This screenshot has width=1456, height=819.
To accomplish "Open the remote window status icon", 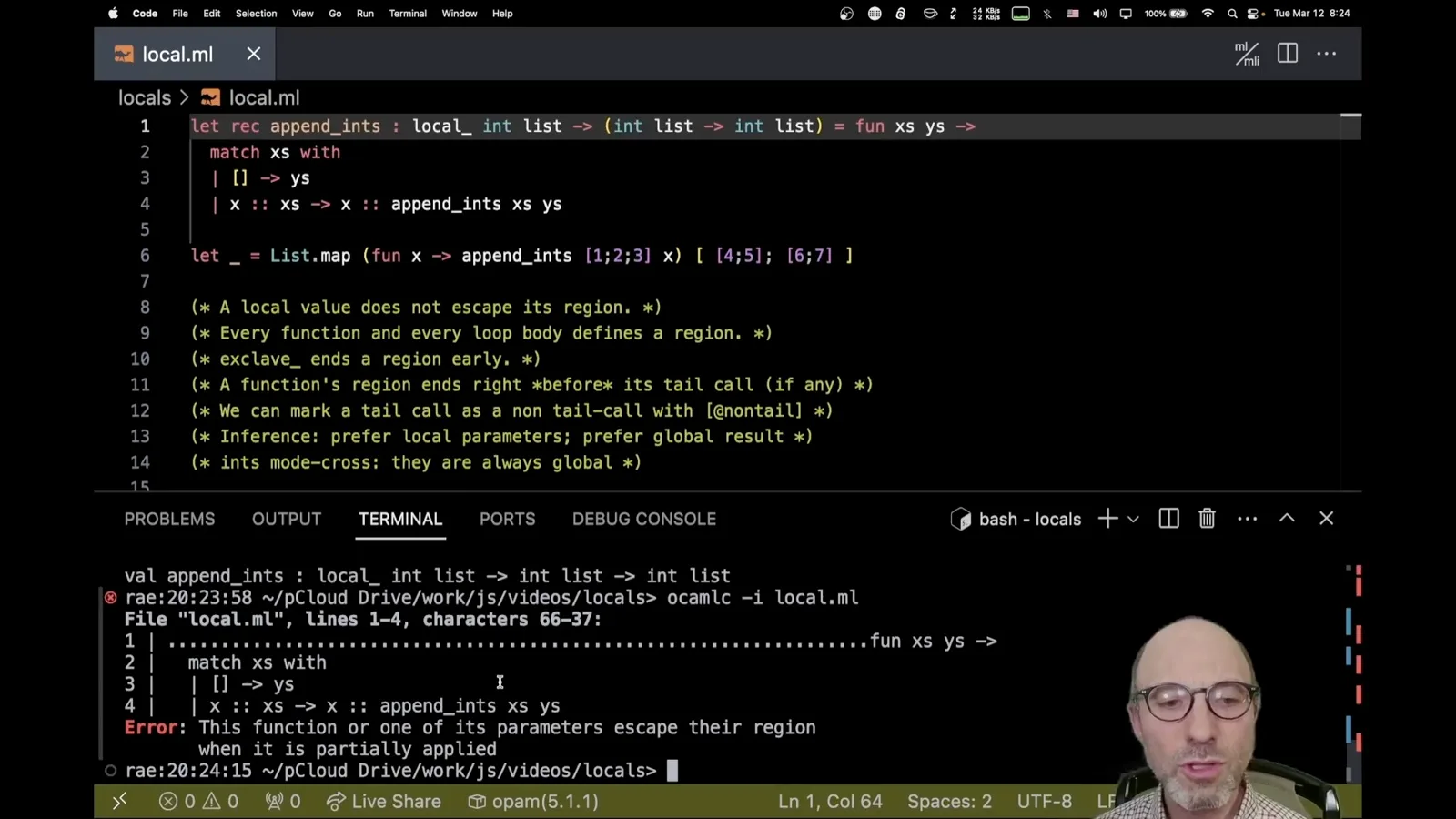I will 119,801.
